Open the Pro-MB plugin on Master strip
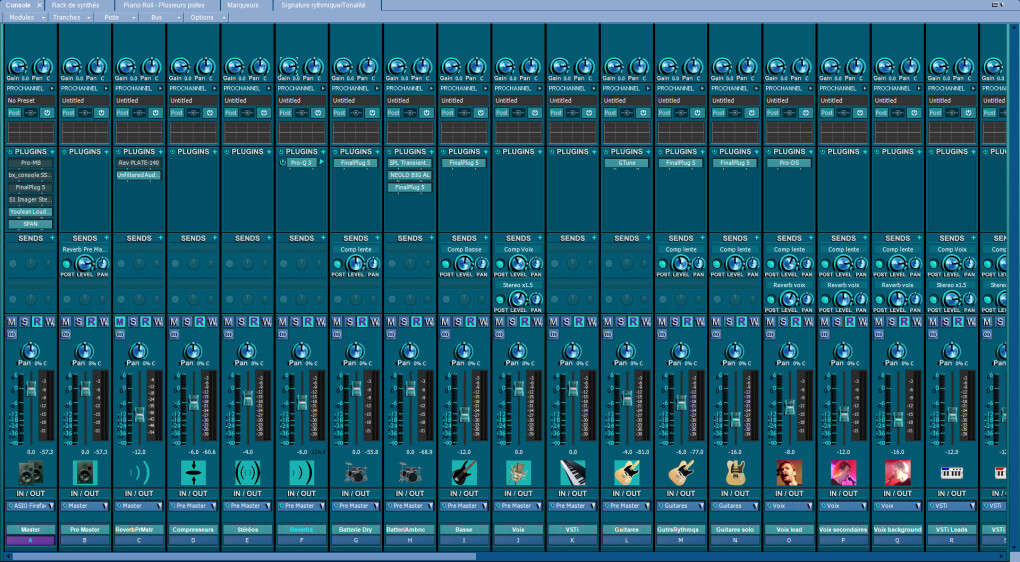Viewport: 1020px width, 562px height. (x=31, y=163)
